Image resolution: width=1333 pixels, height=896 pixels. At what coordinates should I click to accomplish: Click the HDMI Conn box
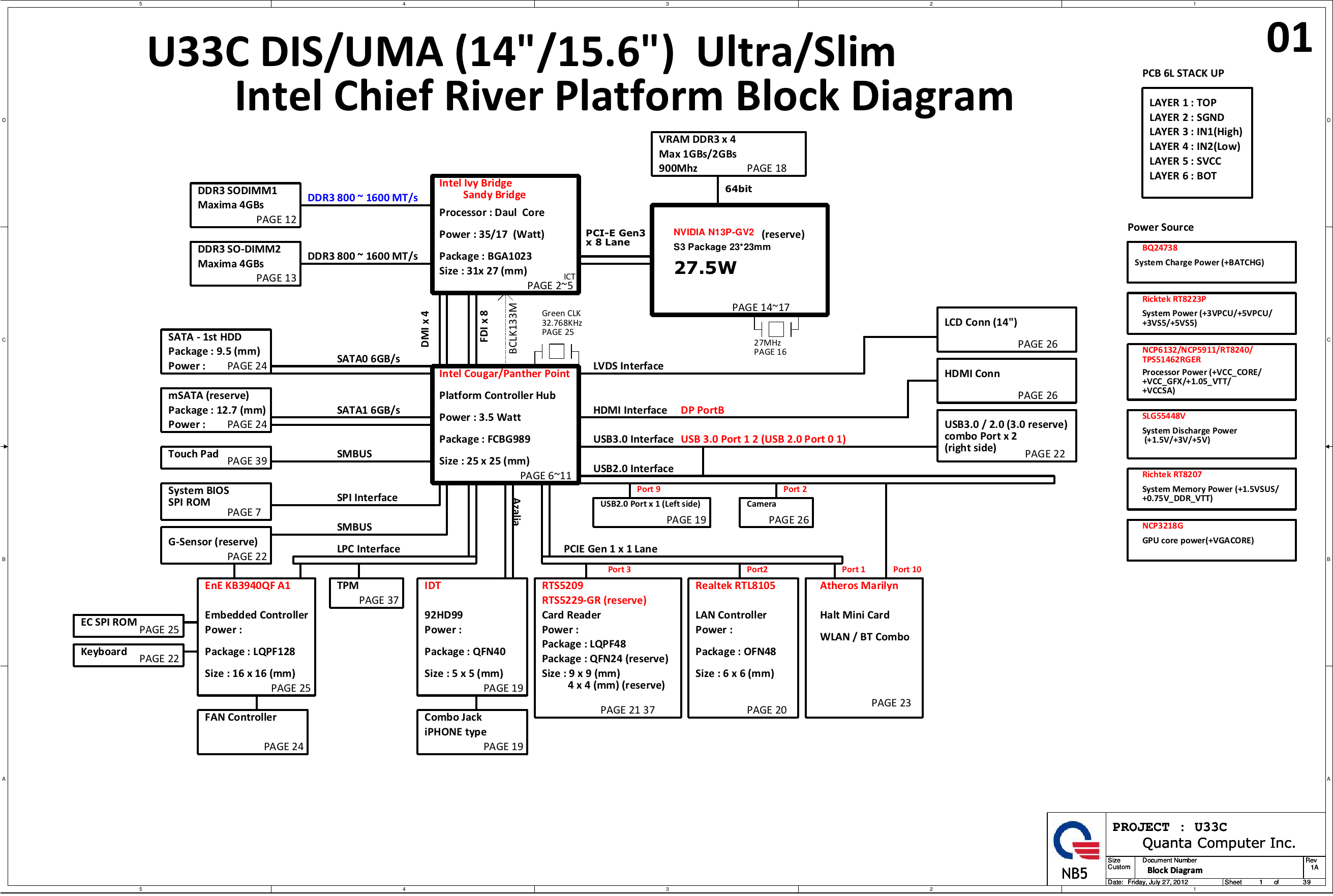click(x=1006, y=381)
